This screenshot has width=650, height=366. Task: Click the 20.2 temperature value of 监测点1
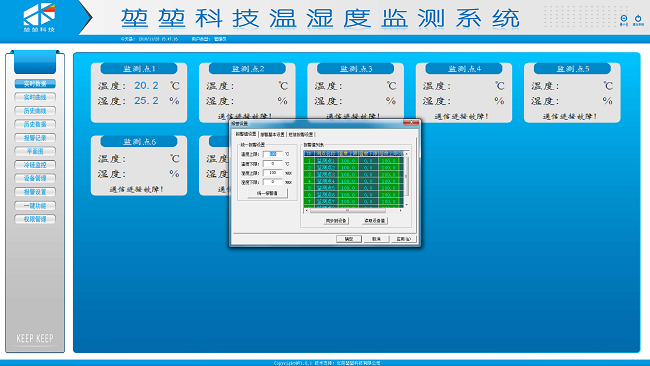pyautogui.click(x=146, y=86)
